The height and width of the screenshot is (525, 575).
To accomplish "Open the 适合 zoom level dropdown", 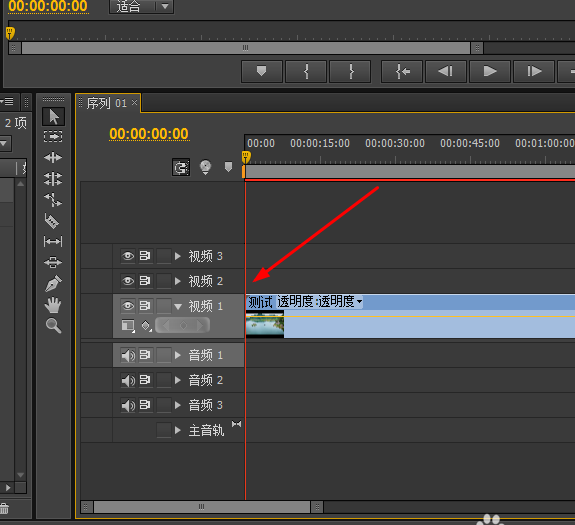I will (142, 6).
